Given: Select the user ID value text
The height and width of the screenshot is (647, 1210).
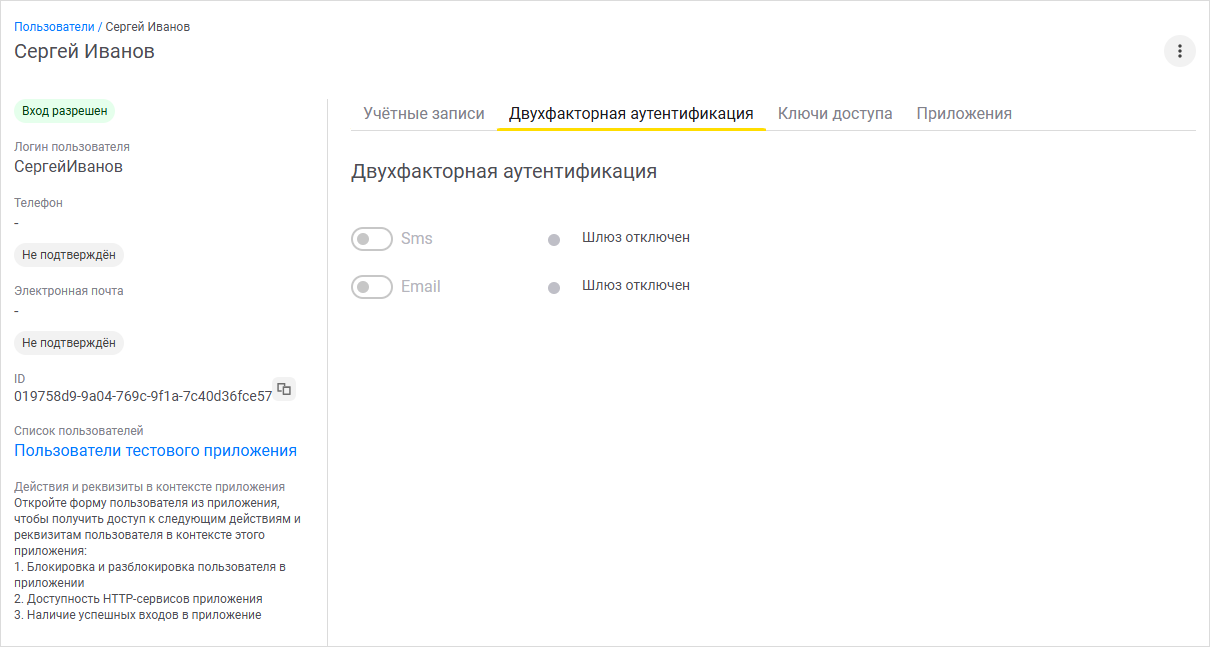Looking at the screenshot, I should point(140,396).
